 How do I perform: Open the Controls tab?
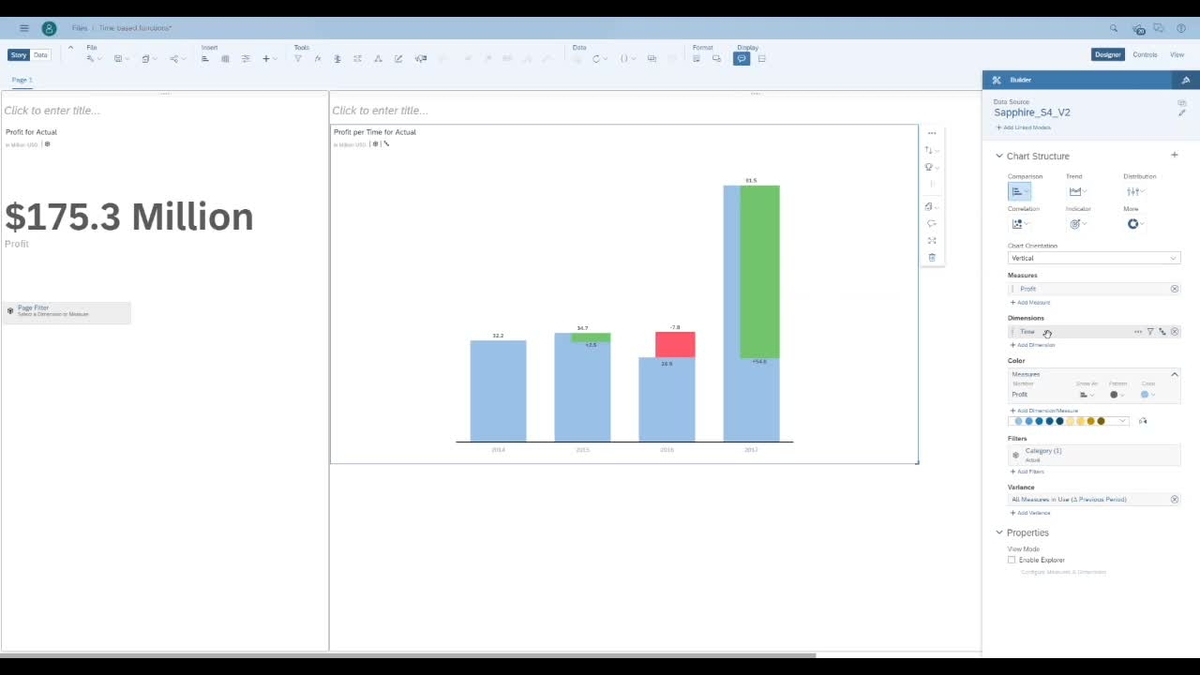1145,55
